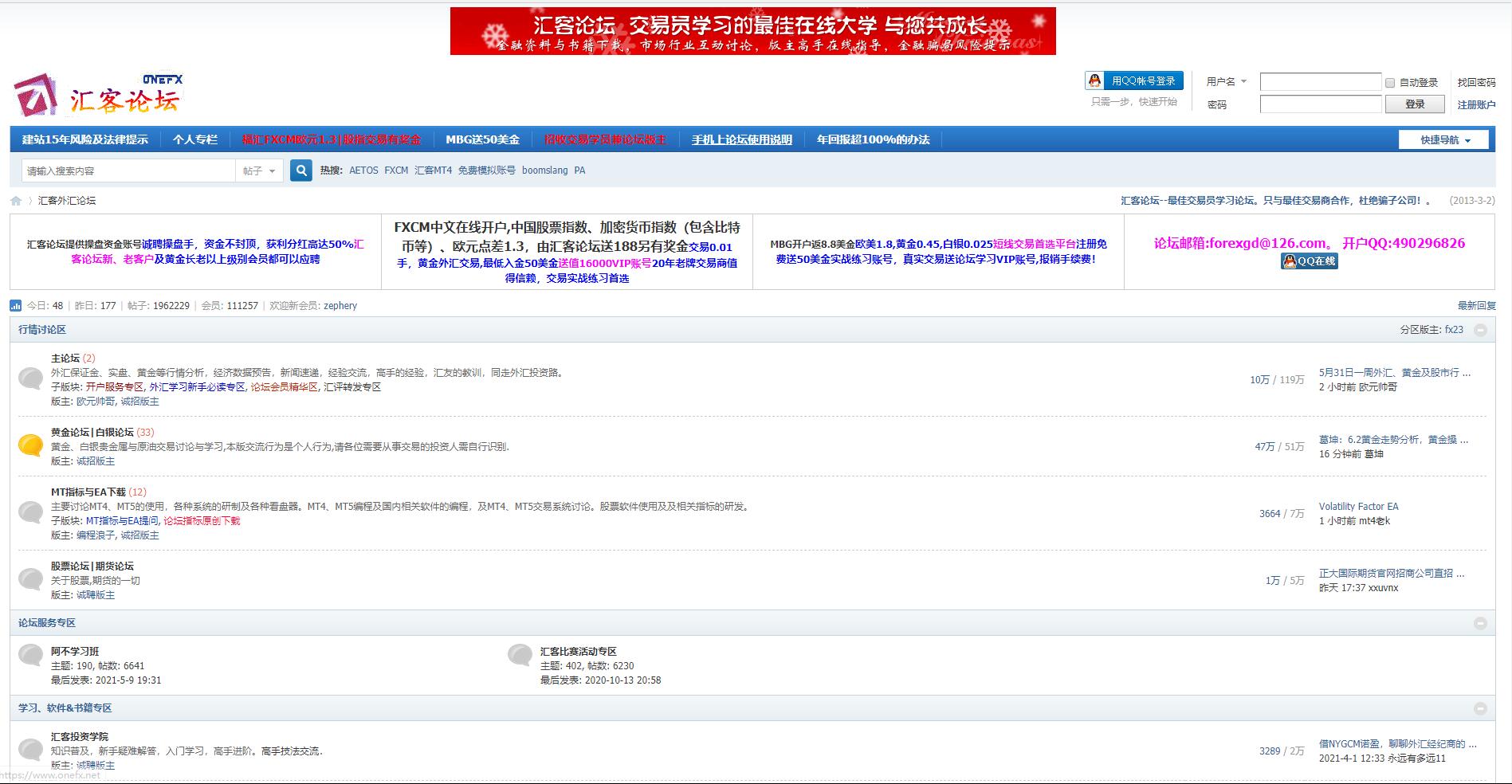Click the blue search magnifier button
This screenshot has height=784, width=1512.
click(x=300, y=171)
